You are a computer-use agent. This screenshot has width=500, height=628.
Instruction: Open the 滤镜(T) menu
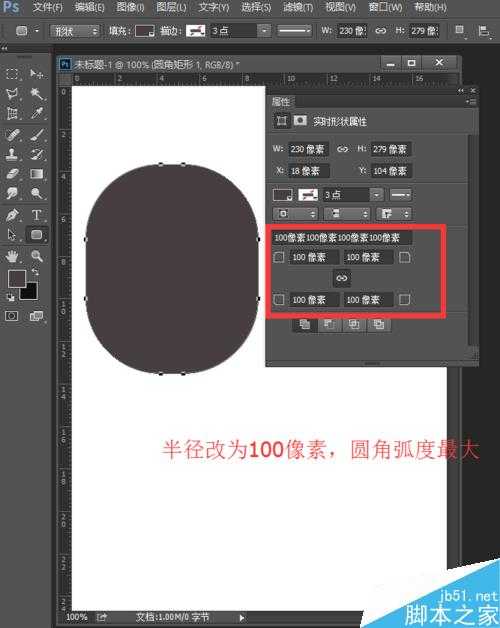coord(298,7)
